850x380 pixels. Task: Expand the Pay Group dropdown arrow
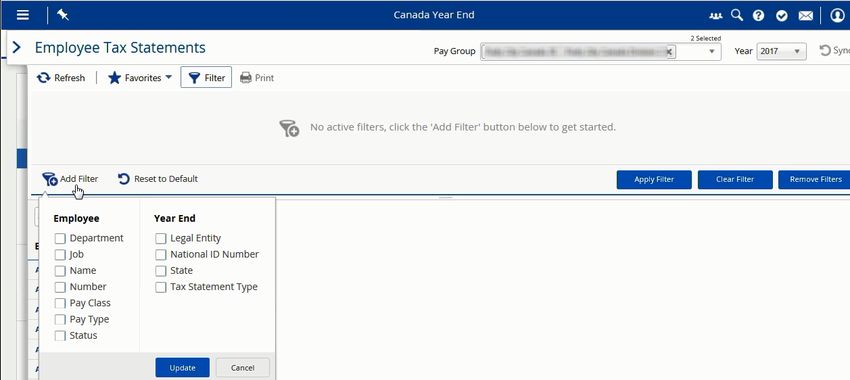click(x=712, y=51)
